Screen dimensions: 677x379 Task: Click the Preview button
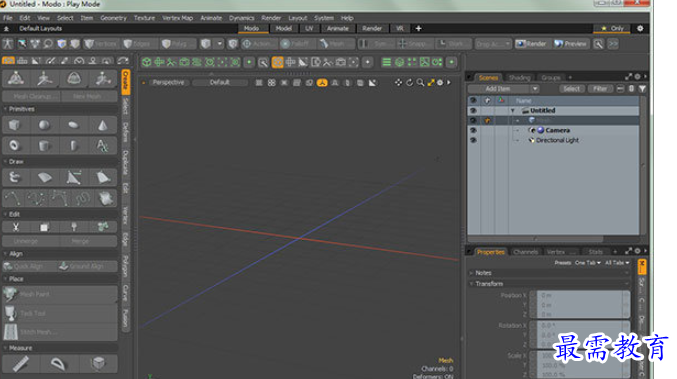coord(570,44)
